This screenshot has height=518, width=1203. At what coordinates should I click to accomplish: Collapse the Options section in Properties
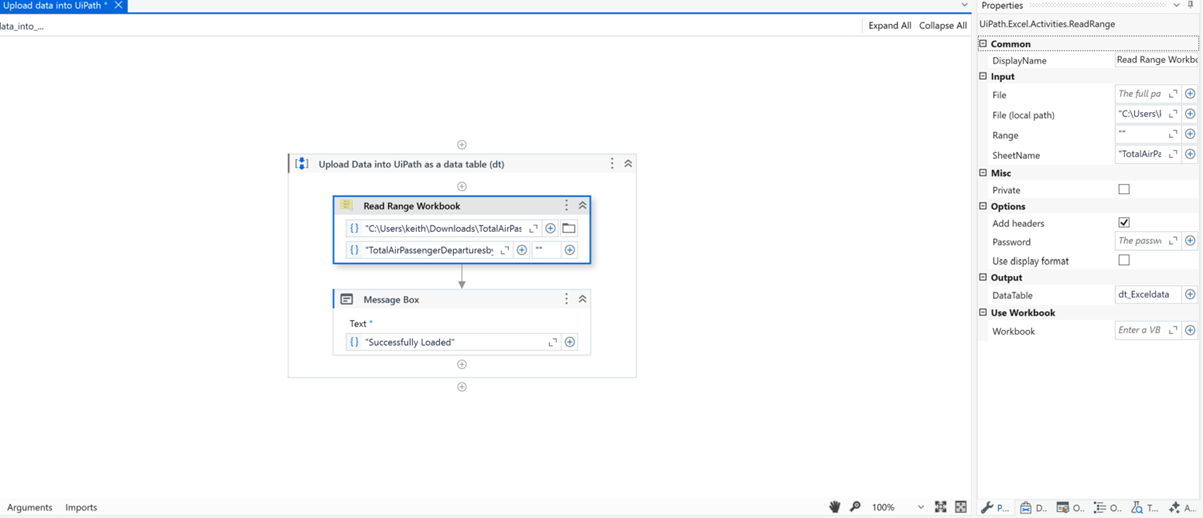tap(983, 206)
